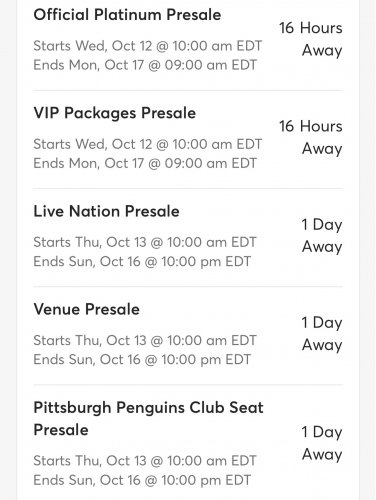
Task: Open Pittsburgh Penguins Club Seat Presale title
Action: [x=149, y=419]
